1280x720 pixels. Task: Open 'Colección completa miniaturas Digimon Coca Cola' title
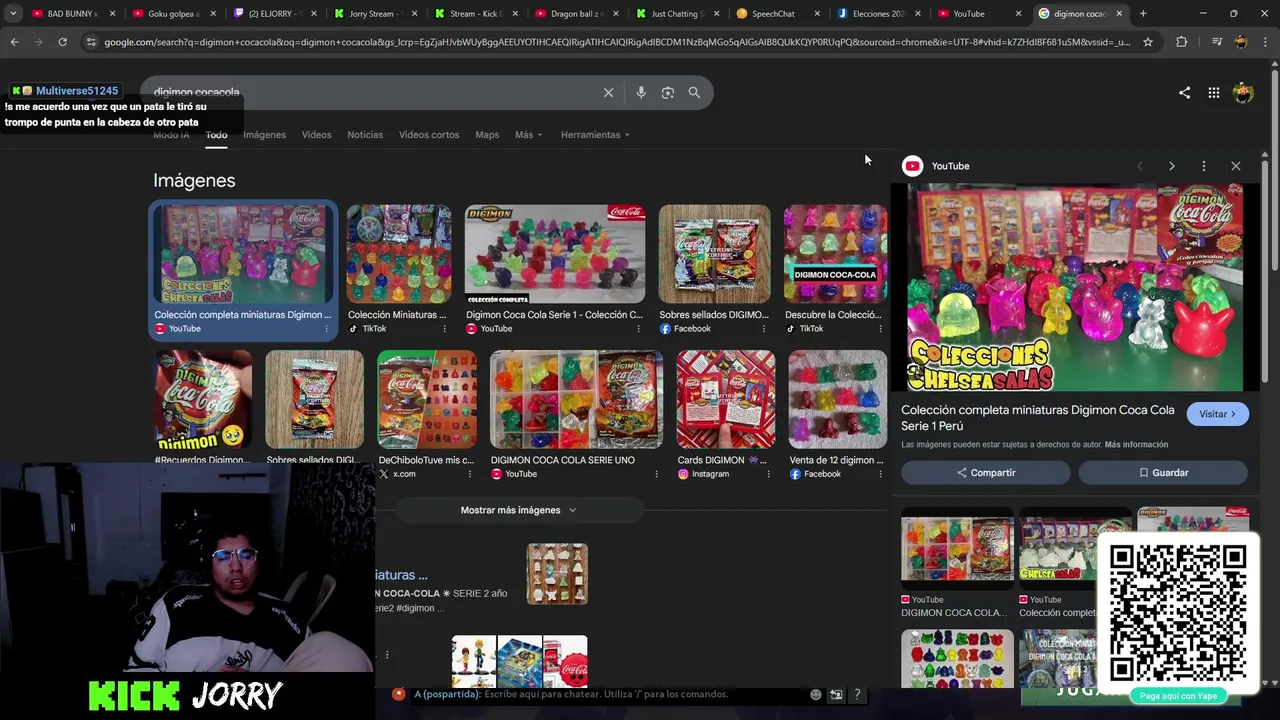pos(1037,418)
